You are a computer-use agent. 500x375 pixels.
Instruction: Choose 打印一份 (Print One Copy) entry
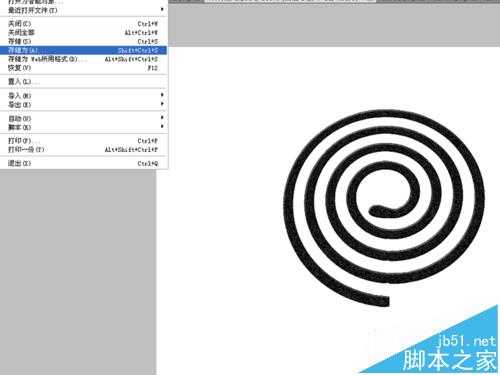click(83, 150)
